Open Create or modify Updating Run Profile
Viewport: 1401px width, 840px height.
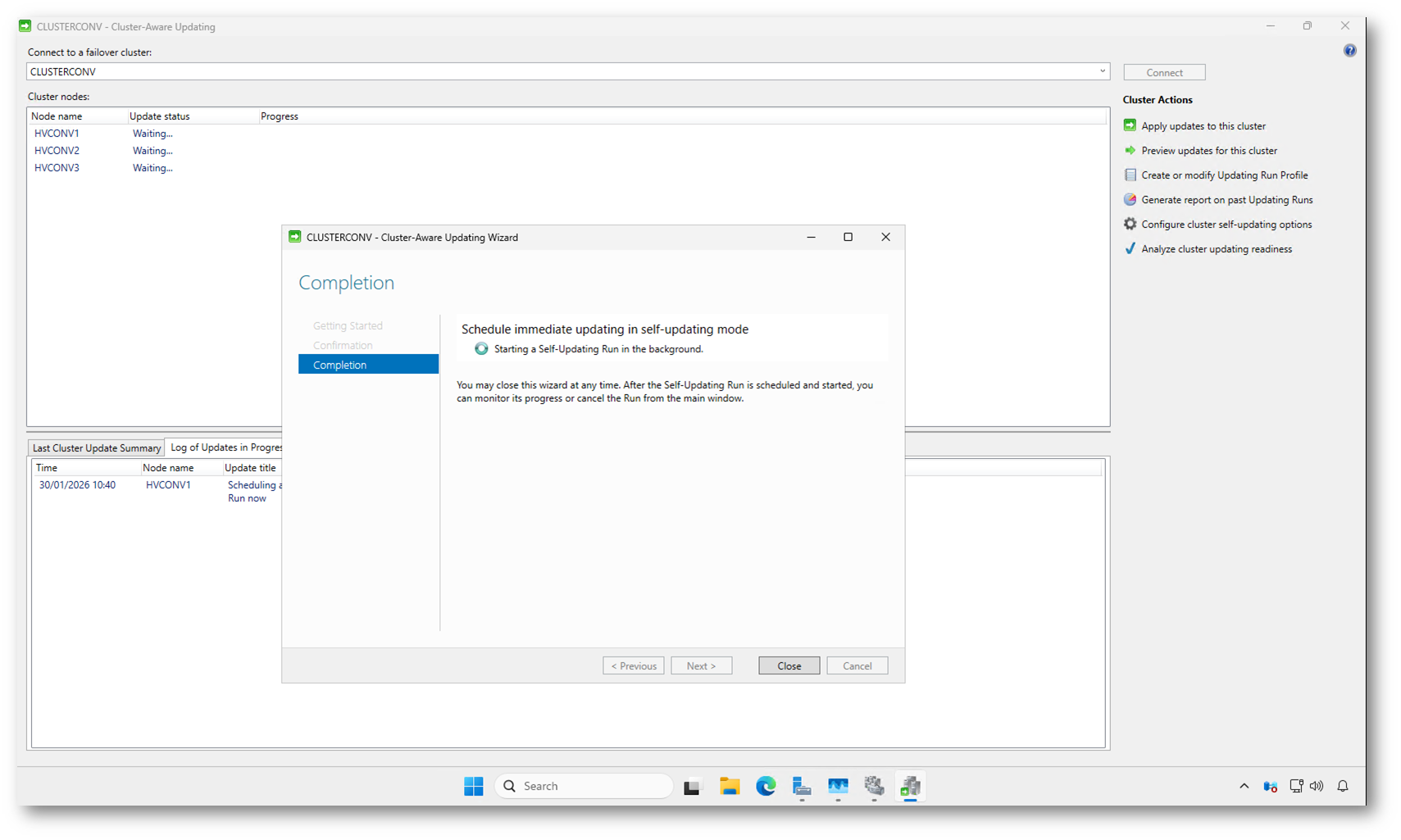pos(1224,175)
